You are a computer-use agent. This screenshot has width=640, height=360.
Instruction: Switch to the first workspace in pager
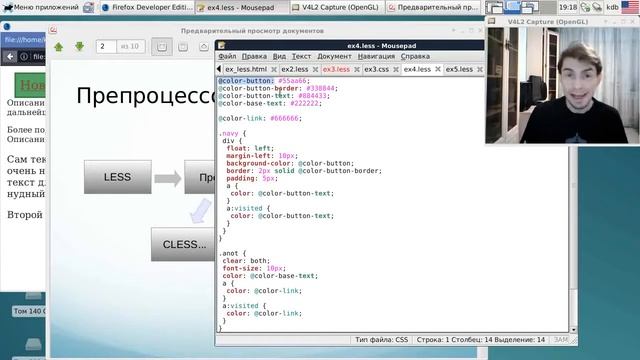tap(494, 7)
